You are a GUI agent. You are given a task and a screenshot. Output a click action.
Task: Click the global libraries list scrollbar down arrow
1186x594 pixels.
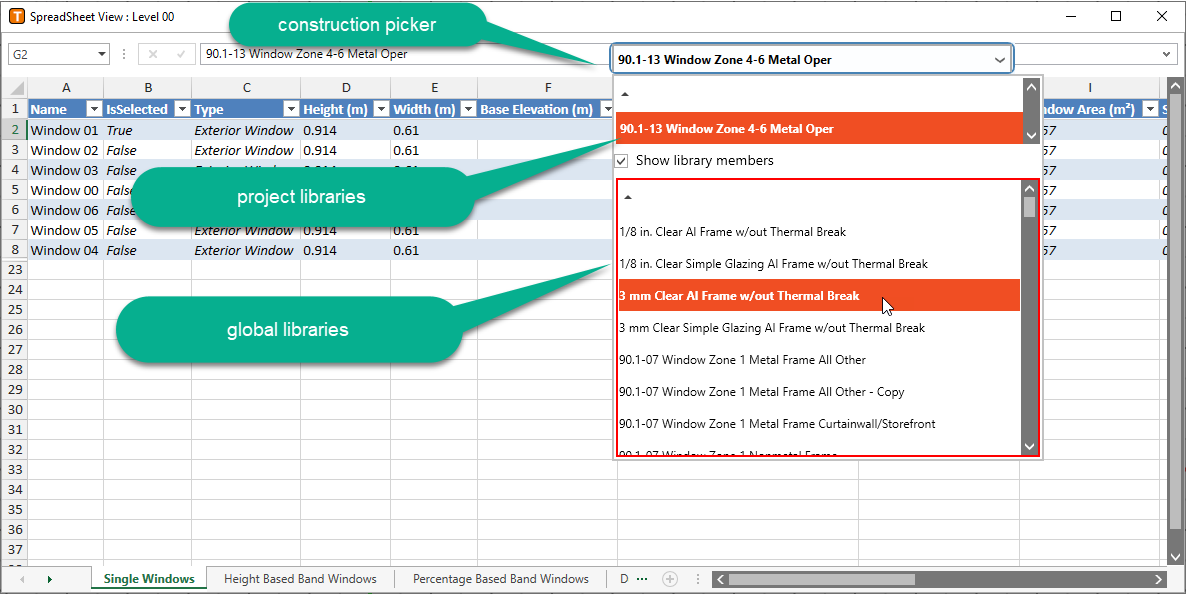click(x=1029, y=446)
